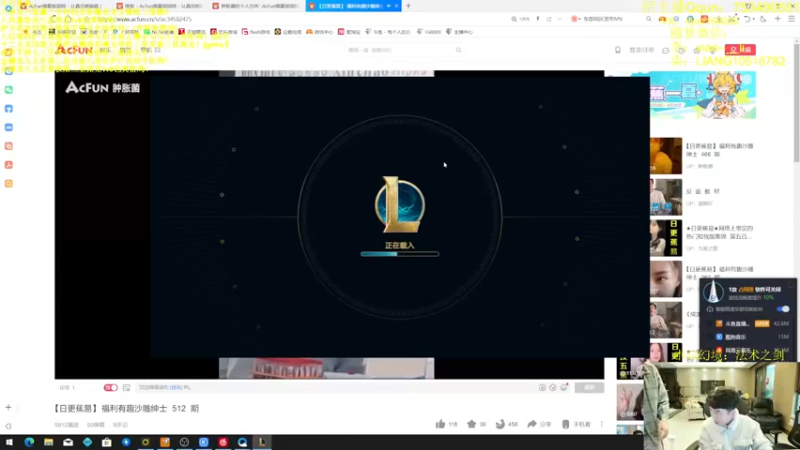Click the danmaku send button
The image size is (800, 450).
tap(589, 388)
